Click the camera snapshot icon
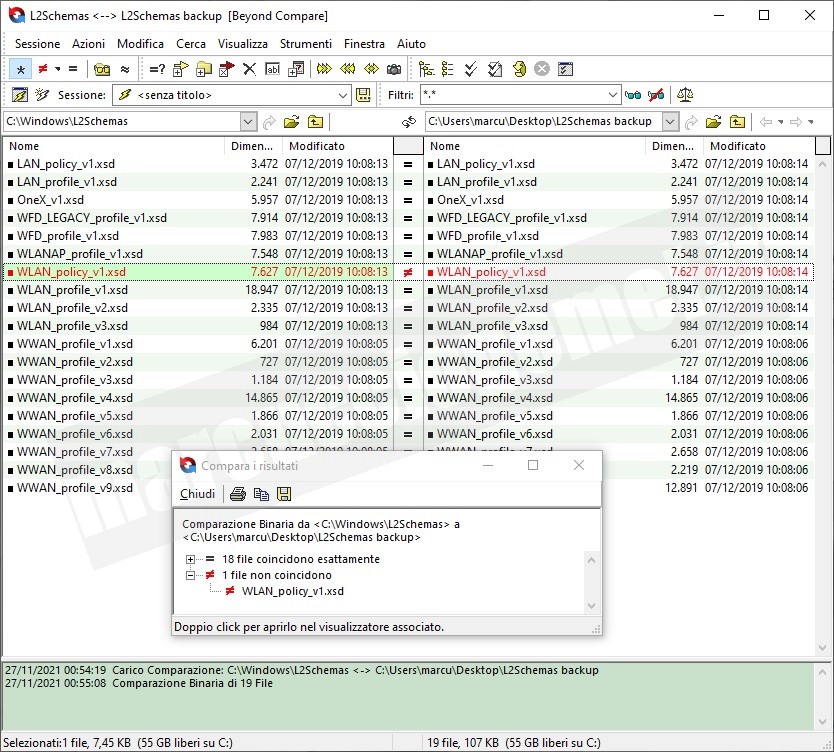The height and width of the screenshot is (752, 834). point(394,69)
